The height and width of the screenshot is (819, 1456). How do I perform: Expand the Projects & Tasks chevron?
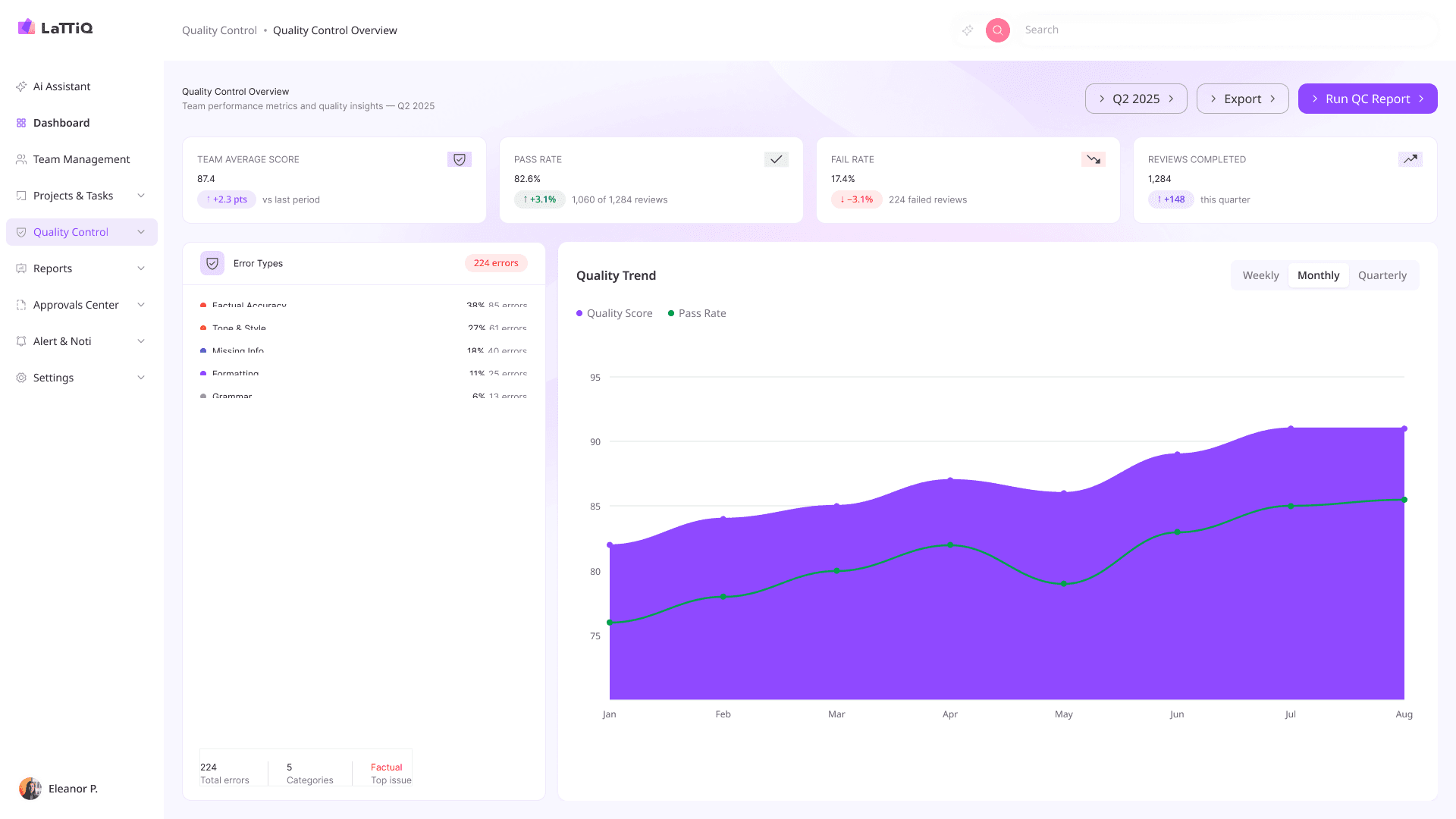click(141, 196)
